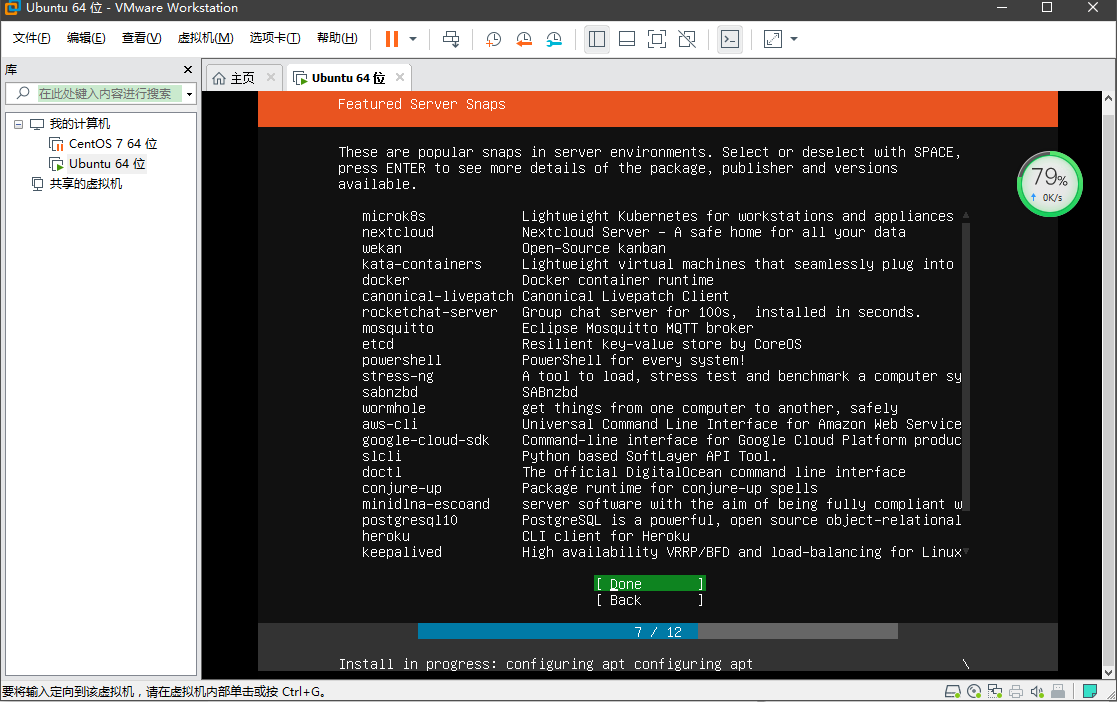Viewport: 1117px width, 702px height.
Task: Revert the VM to its previous snapshot
Action: click(x=524, y=38)
